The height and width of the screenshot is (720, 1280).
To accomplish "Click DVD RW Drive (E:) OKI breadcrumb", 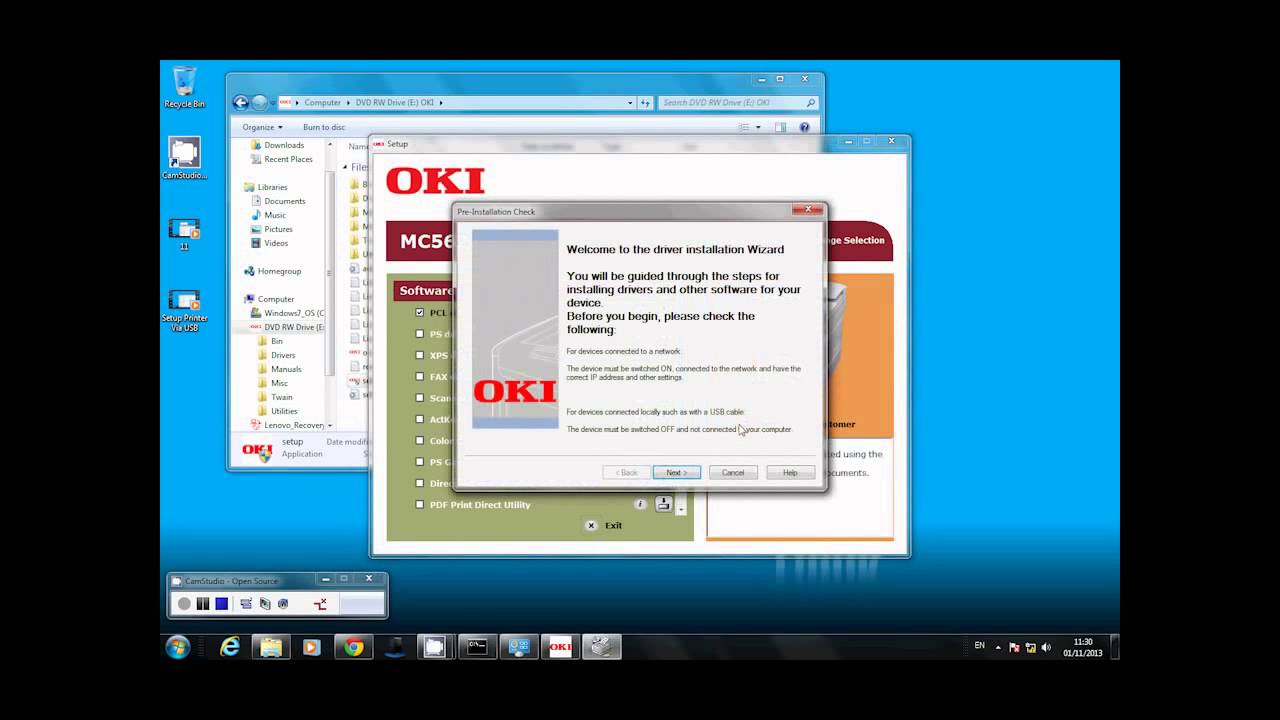I will pyautogui.click(x=395, y=102).
